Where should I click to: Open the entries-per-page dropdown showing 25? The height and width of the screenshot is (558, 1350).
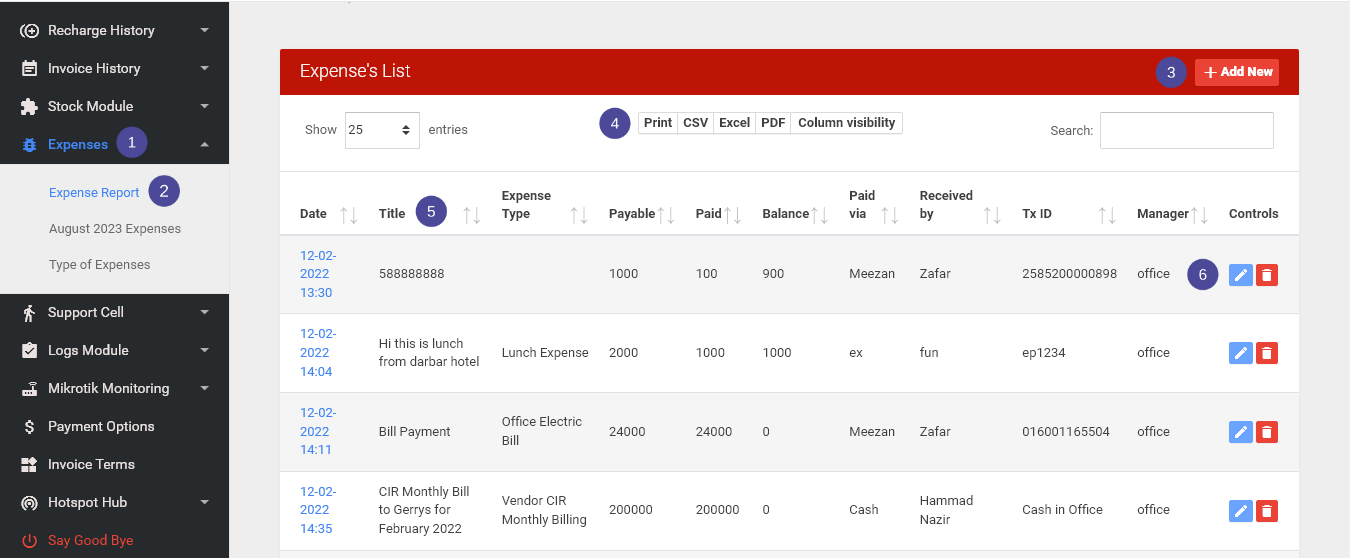pyautogui.click(x=382, y=130)
